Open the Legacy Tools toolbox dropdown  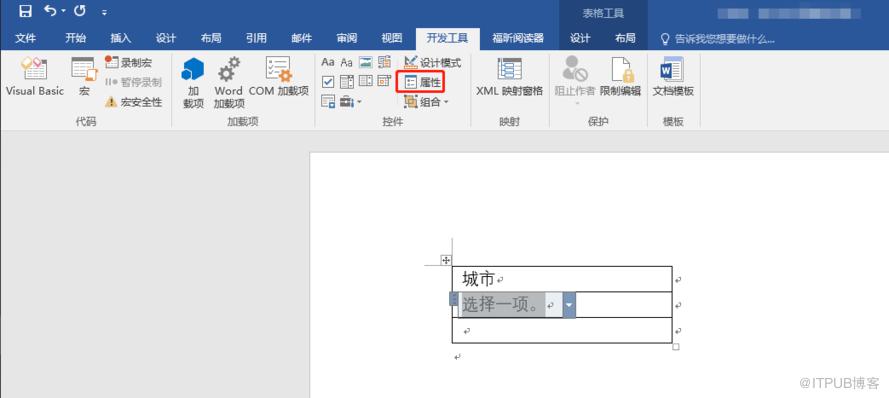point(351,102)
